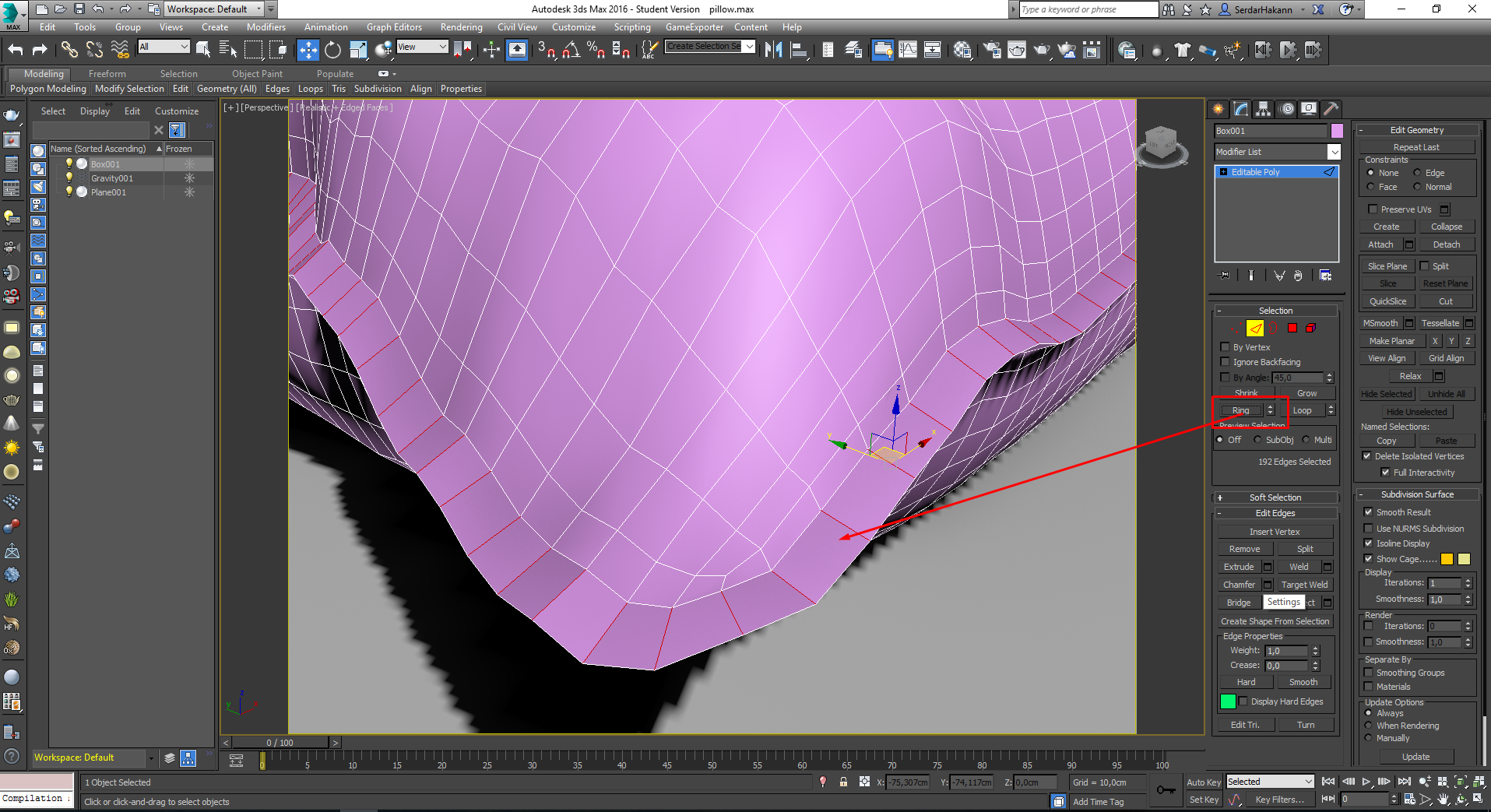Open the Scripting menu

(631, 27)
